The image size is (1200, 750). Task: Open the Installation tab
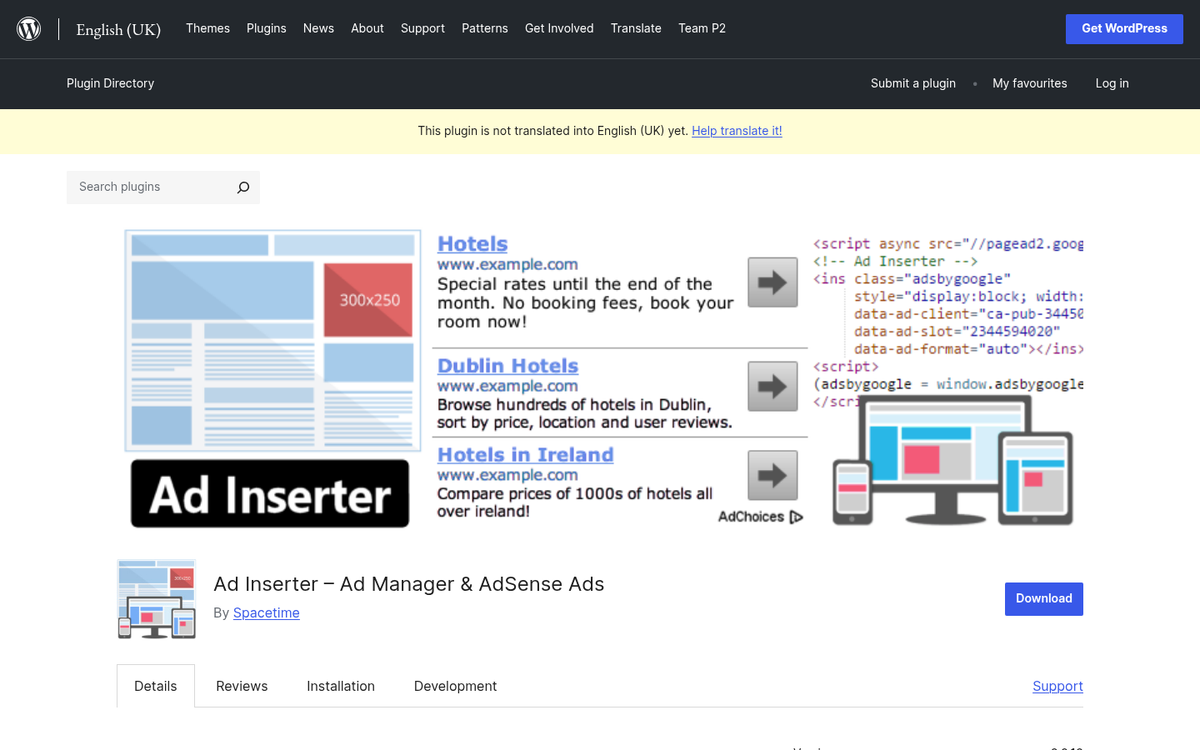tap(340, 686)
